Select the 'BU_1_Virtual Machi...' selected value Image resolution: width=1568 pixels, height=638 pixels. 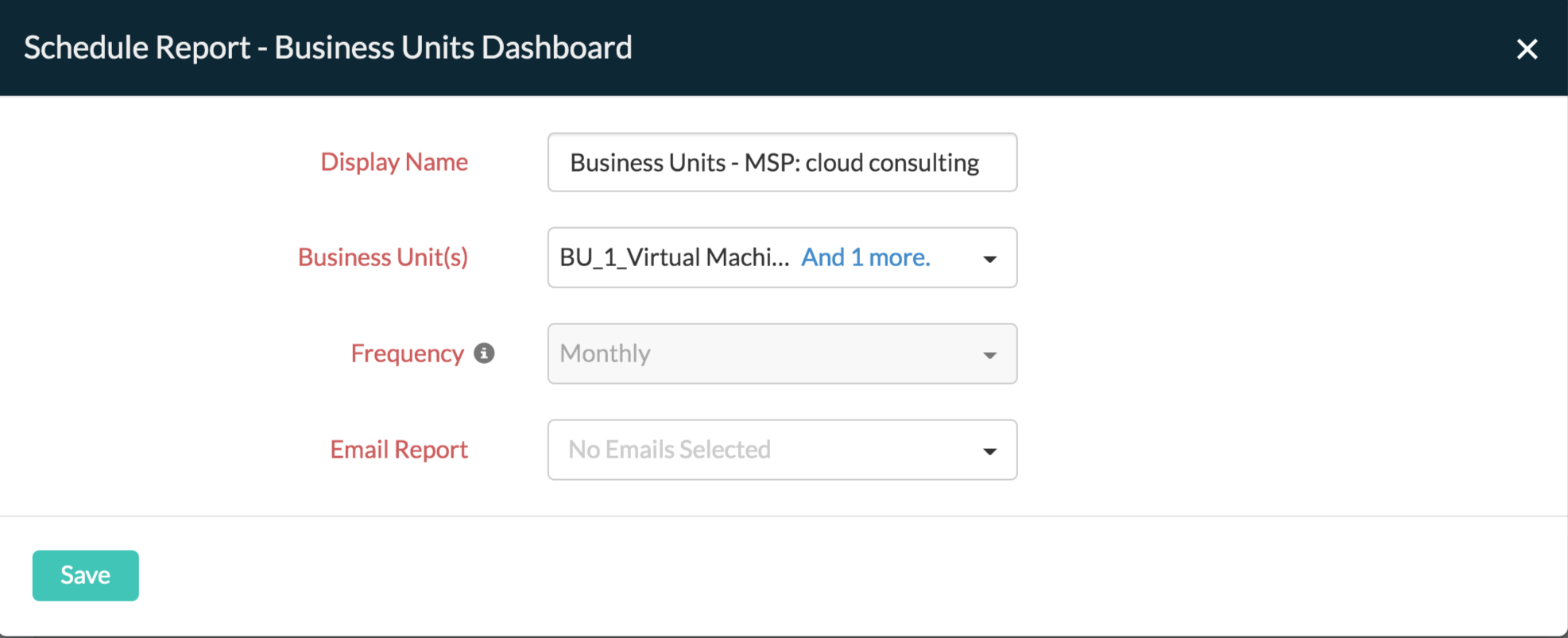(674, 257)
